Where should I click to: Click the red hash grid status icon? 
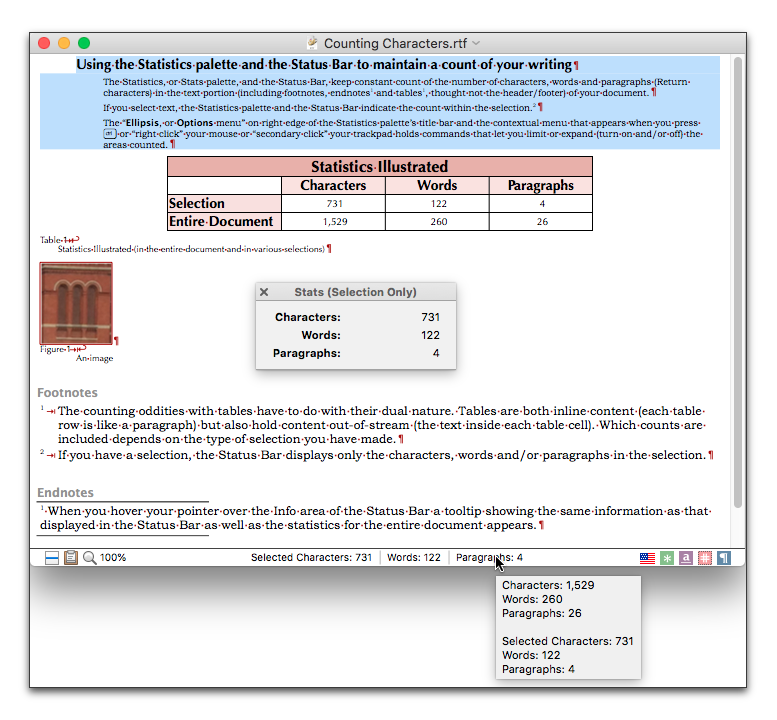click(x=705, y=558)
